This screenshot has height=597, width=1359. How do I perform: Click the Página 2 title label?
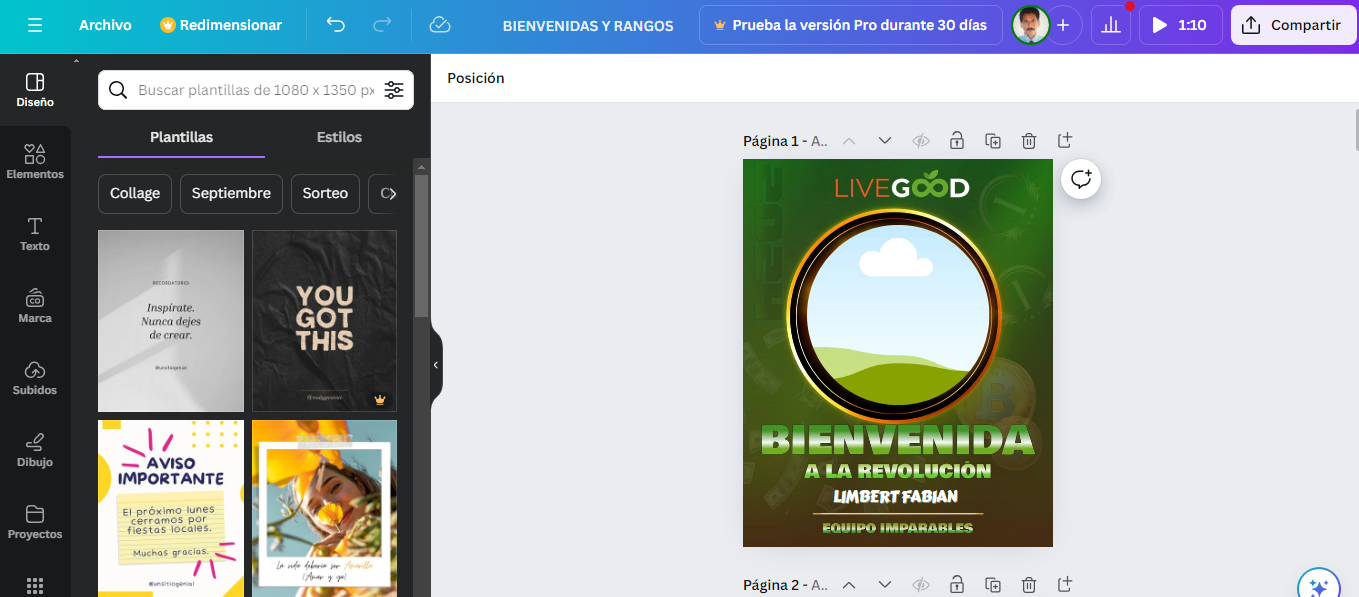(x=785, y=585)
